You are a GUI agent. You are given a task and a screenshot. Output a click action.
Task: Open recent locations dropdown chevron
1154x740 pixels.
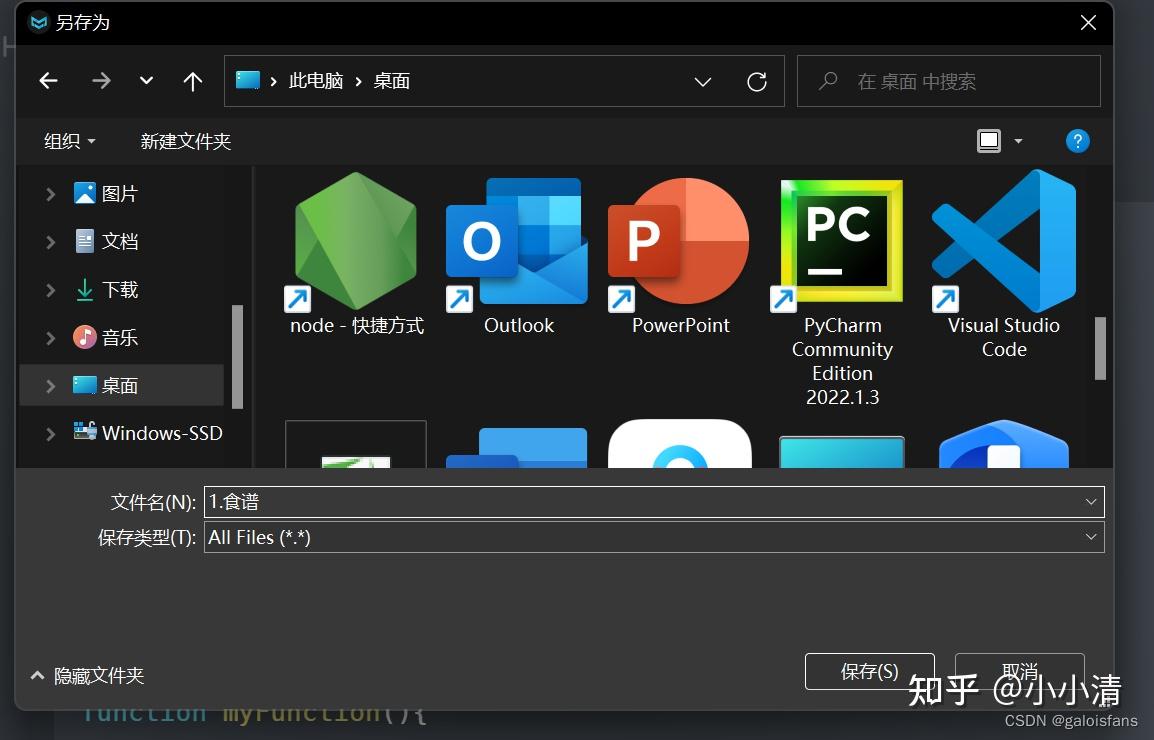(x=146, y=81)
